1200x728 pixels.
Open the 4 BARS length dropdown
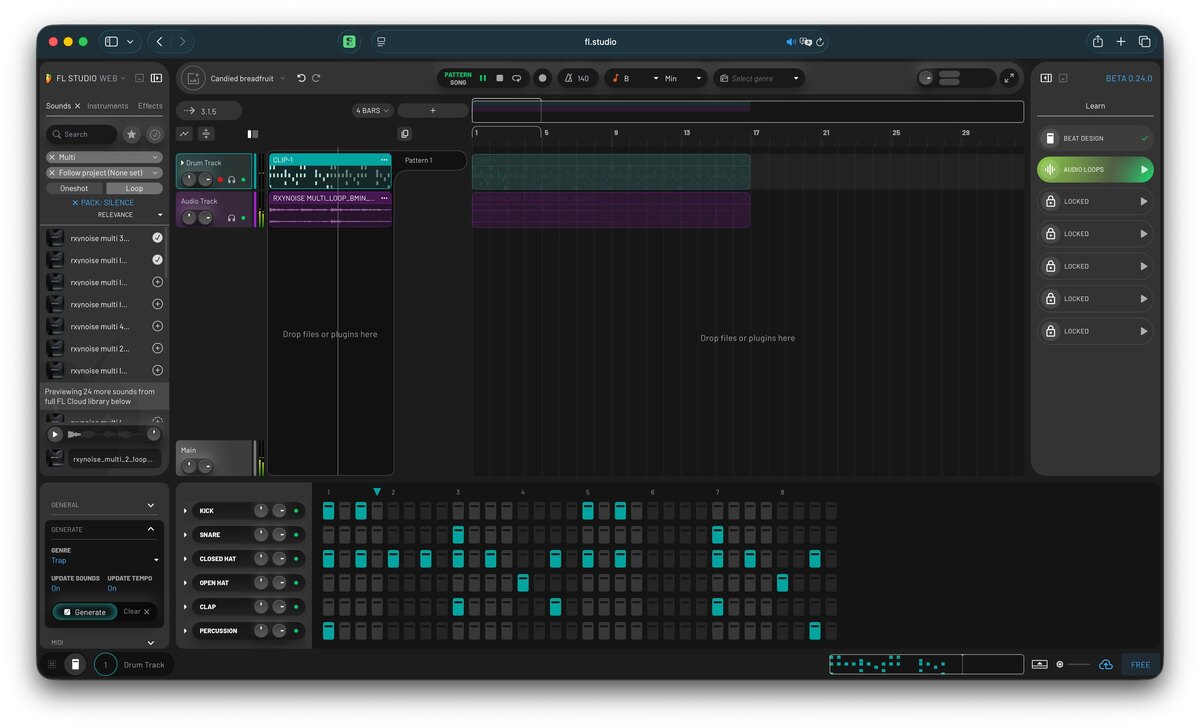pyautogui.click(x=373, y=111)
